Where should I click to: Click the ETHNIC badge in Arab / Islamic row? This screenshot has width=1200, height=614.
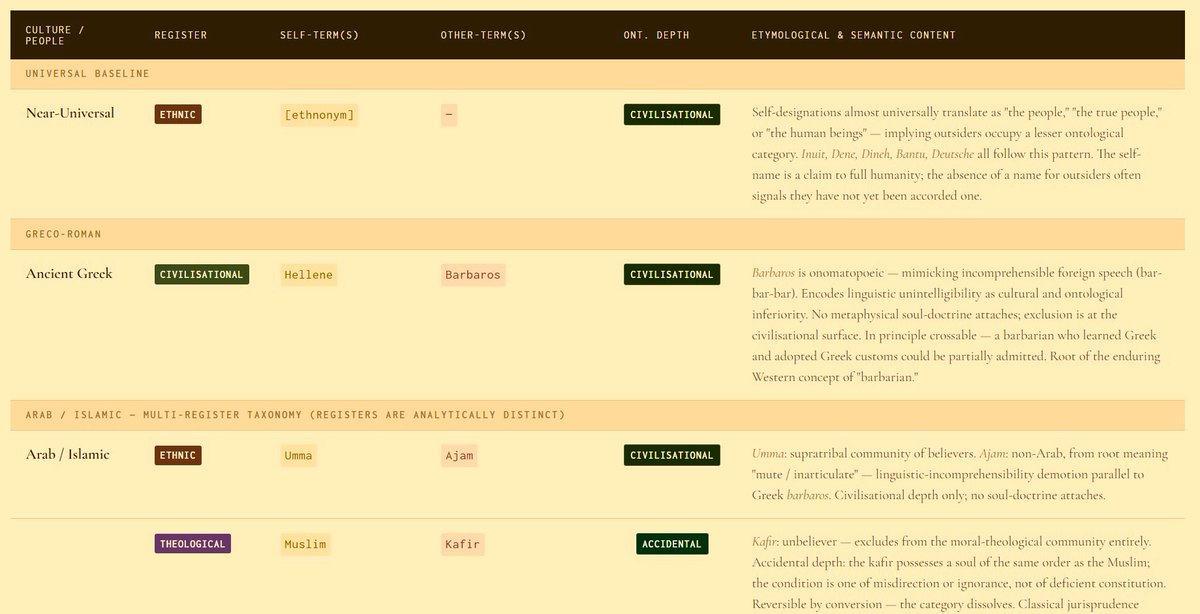pyautogui.click(x=178, y=455)
